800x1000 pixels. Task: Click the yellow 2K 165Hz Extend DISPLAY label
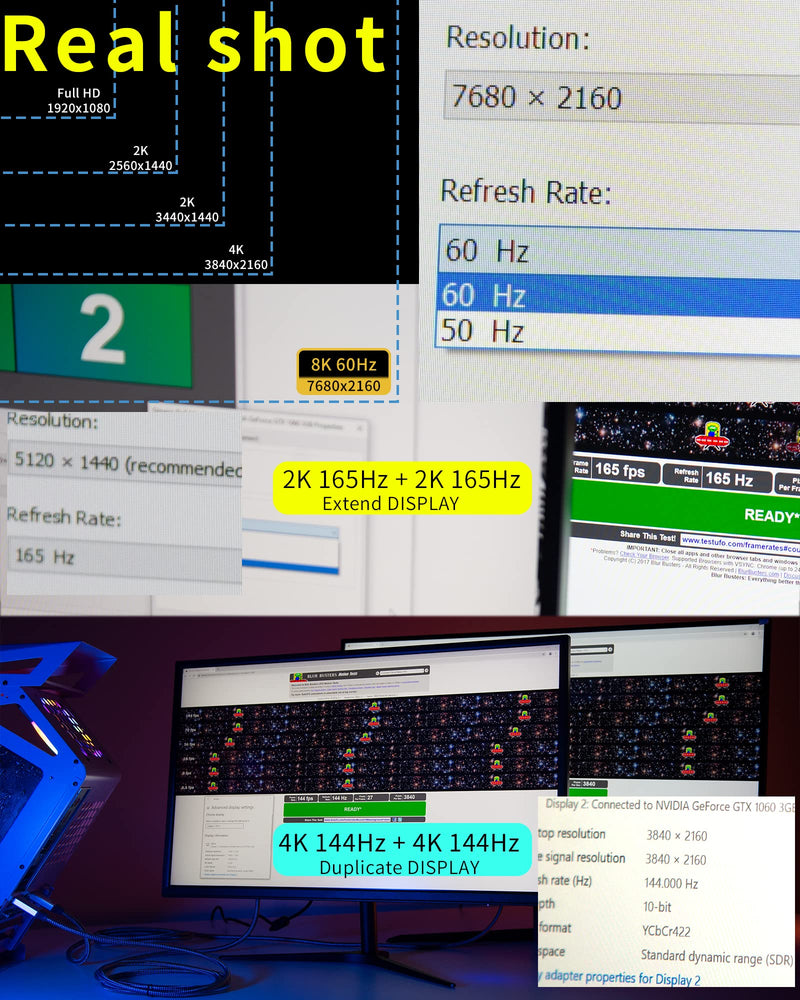coord(402,489)
